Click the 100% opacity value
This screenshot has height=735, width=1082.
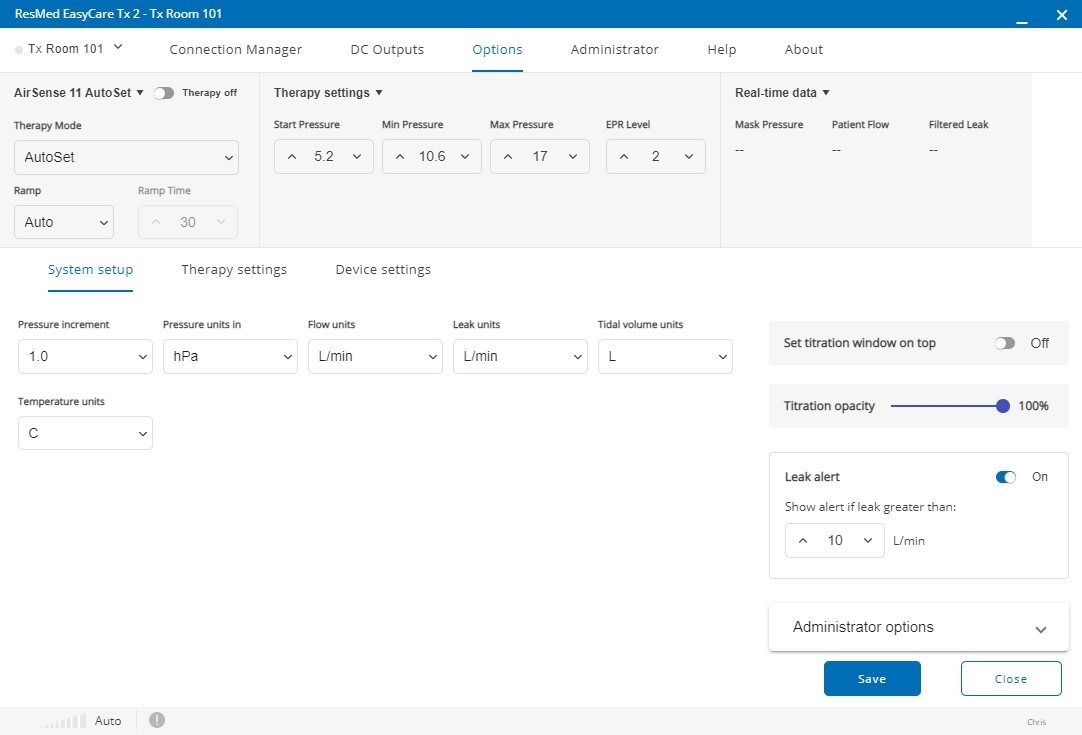click(x=1034, y=406)
